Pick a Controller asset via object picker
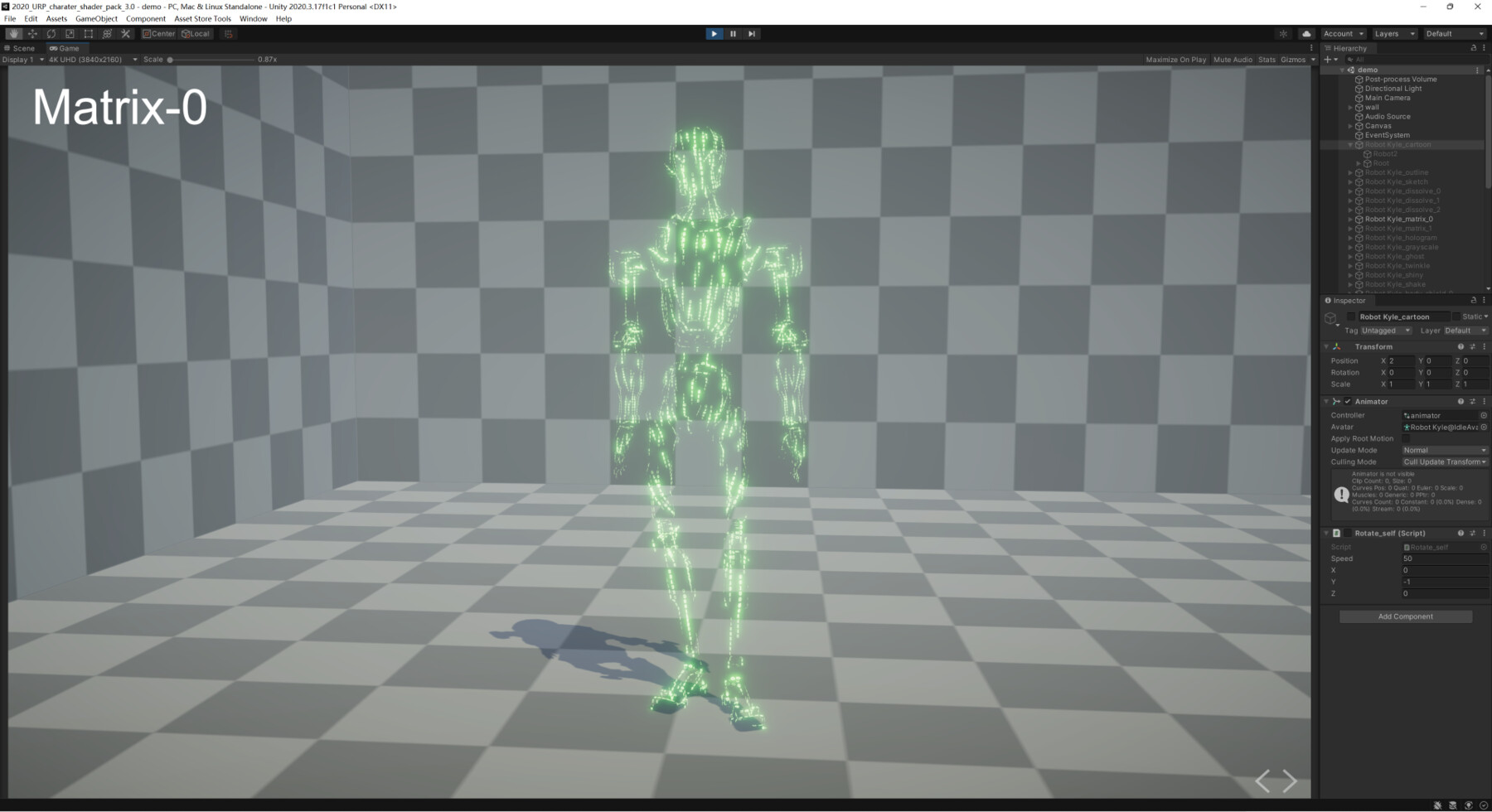Screen dimensions: 1492x812 [1484, 416]
